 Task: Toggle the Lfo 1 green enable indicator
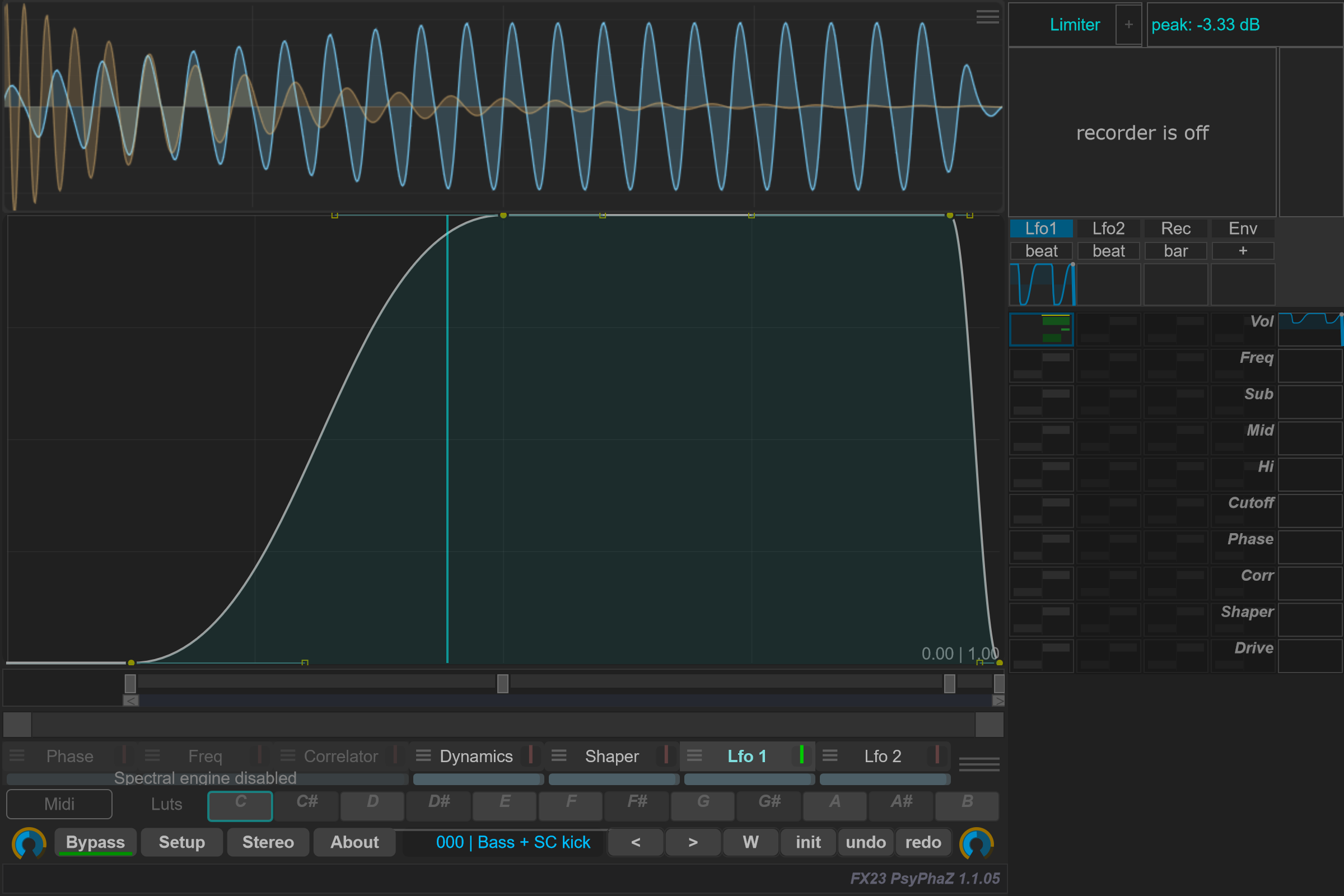tap(802, 754)
